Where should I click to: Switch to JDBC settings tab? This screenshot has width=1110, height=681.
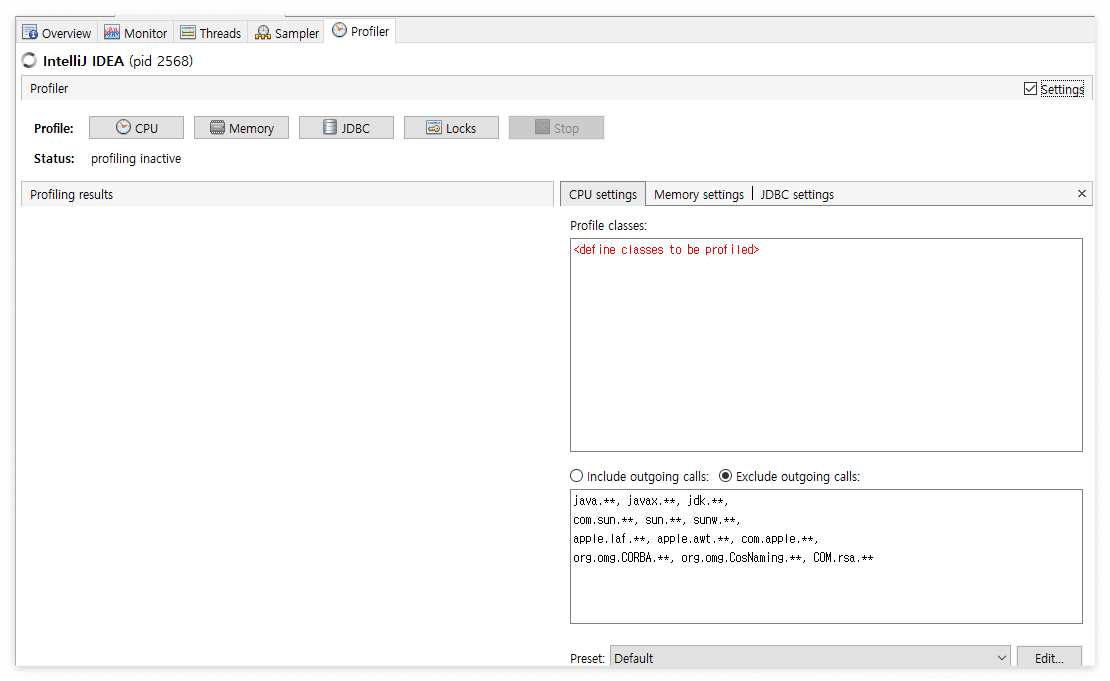pos(797,195)
